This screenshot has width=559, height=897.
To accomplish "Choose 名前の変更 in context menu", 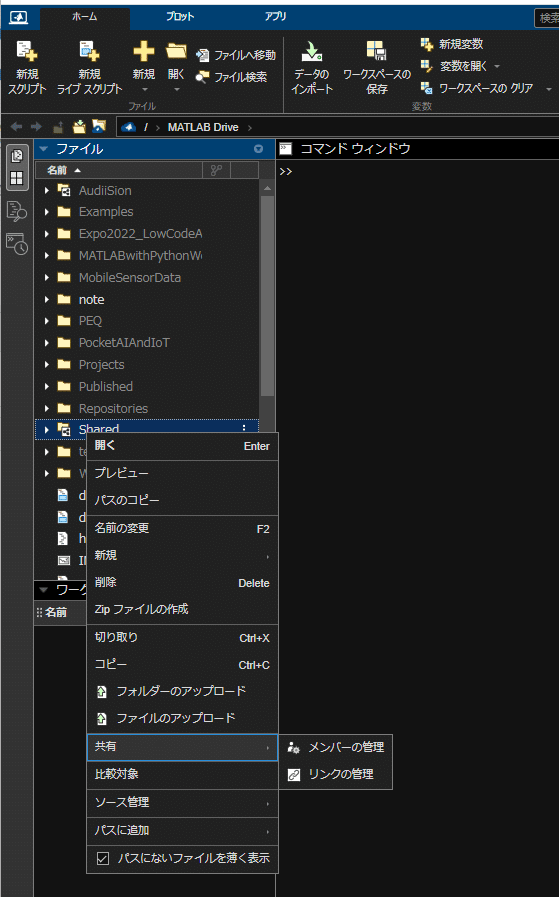I will click(x=182, y=529).
